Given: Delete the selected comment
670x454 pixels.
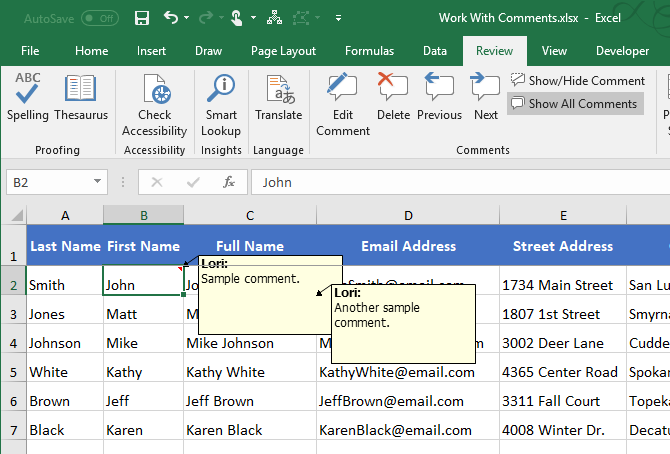Looking at the screenshot, I should point(393,98).
